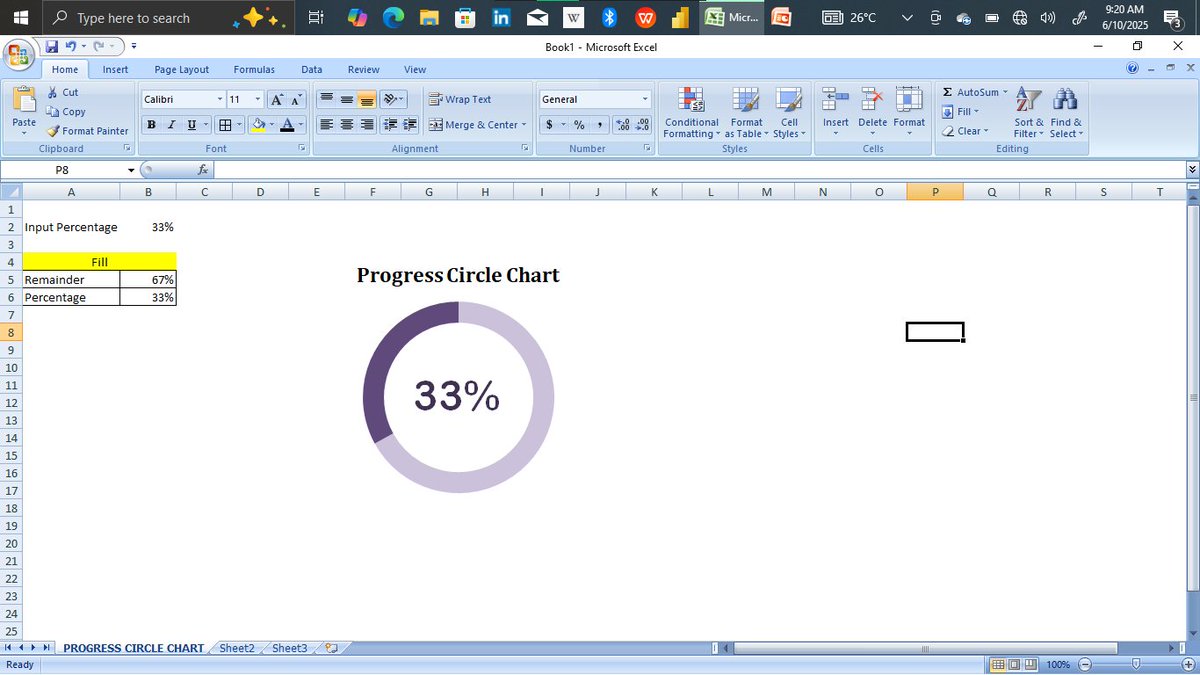This screenshot has width=1200, height=675.
Task: Open Cell Styles gallery
Action: pyautogui.click(x=789, y=112)
